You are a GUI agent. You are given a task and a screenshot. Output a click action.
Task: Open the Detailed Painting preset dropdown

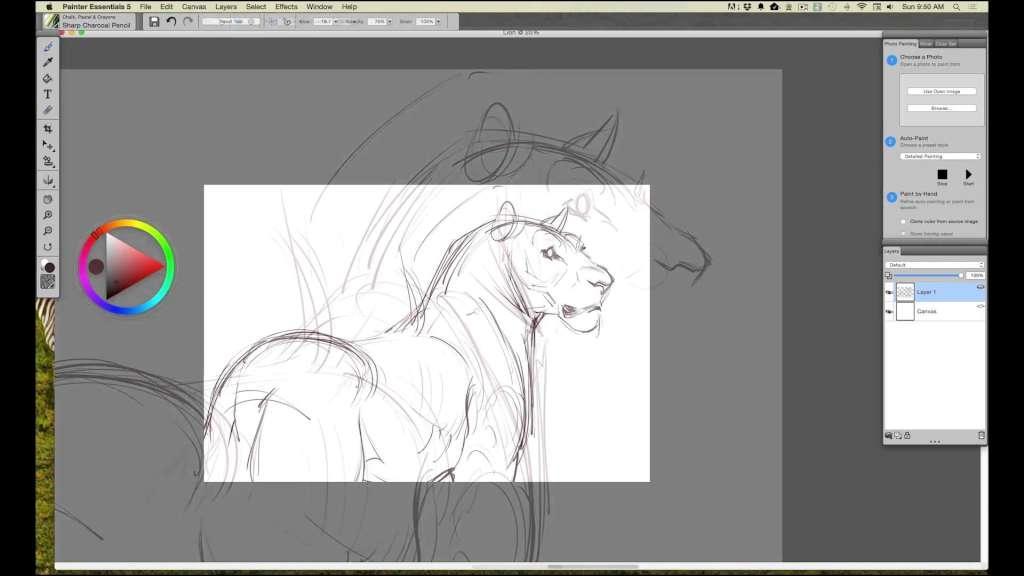[941, 156]
